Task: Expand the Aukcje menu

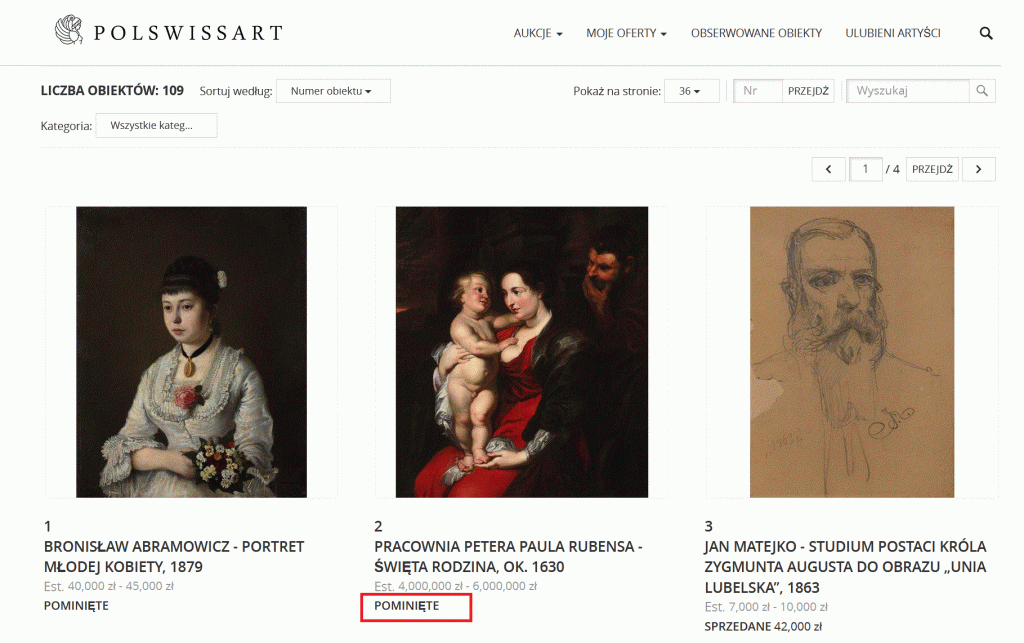Action: click(538, 33)
